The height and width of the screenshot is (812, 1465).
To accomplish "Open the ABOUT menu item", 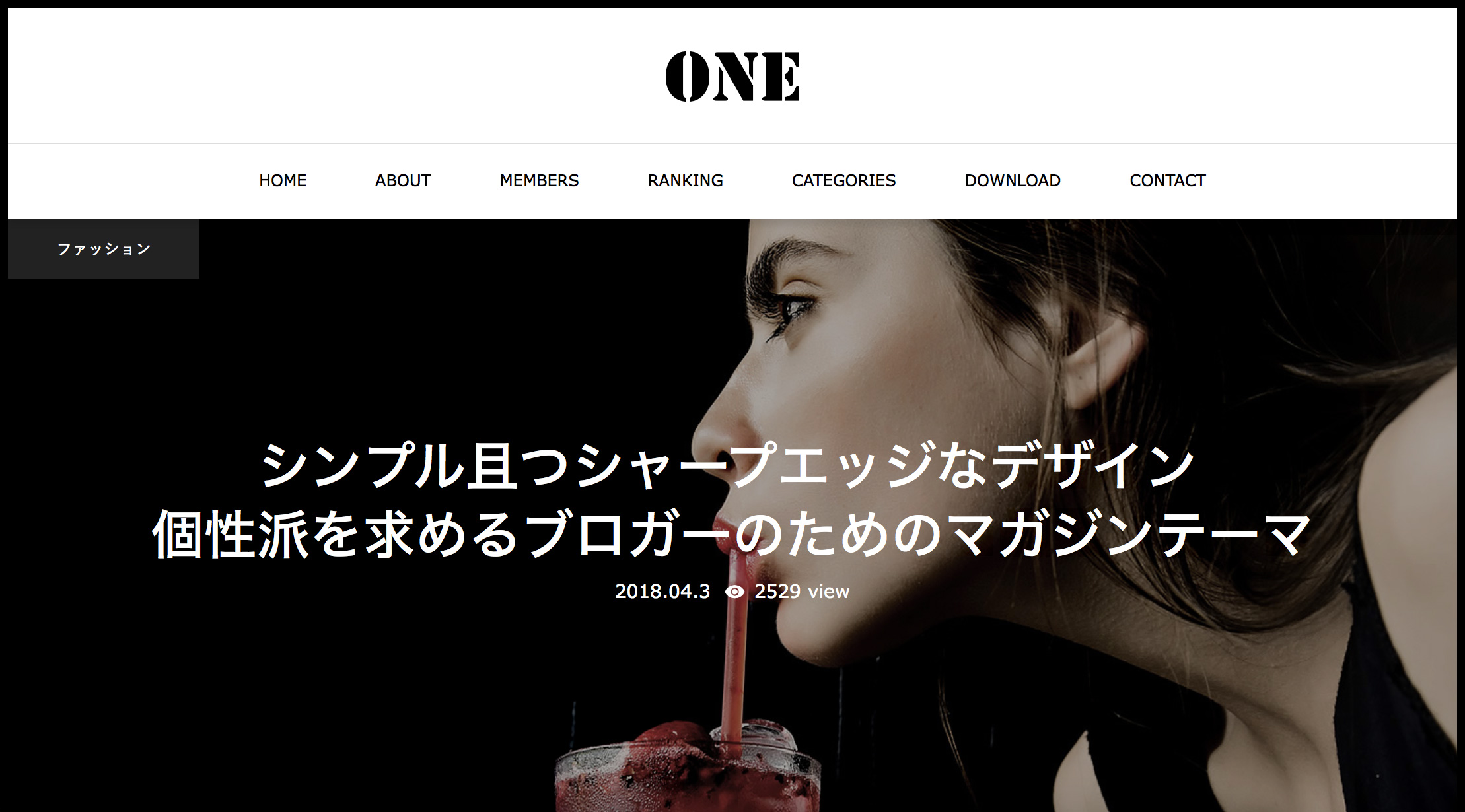I will click(x=403, y=180).
